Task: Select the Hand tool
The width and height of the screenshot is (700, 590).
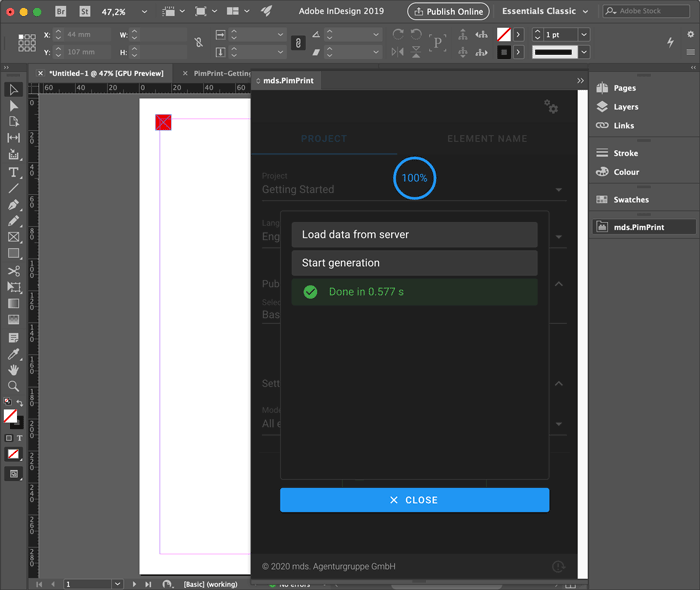Action: 13,370
